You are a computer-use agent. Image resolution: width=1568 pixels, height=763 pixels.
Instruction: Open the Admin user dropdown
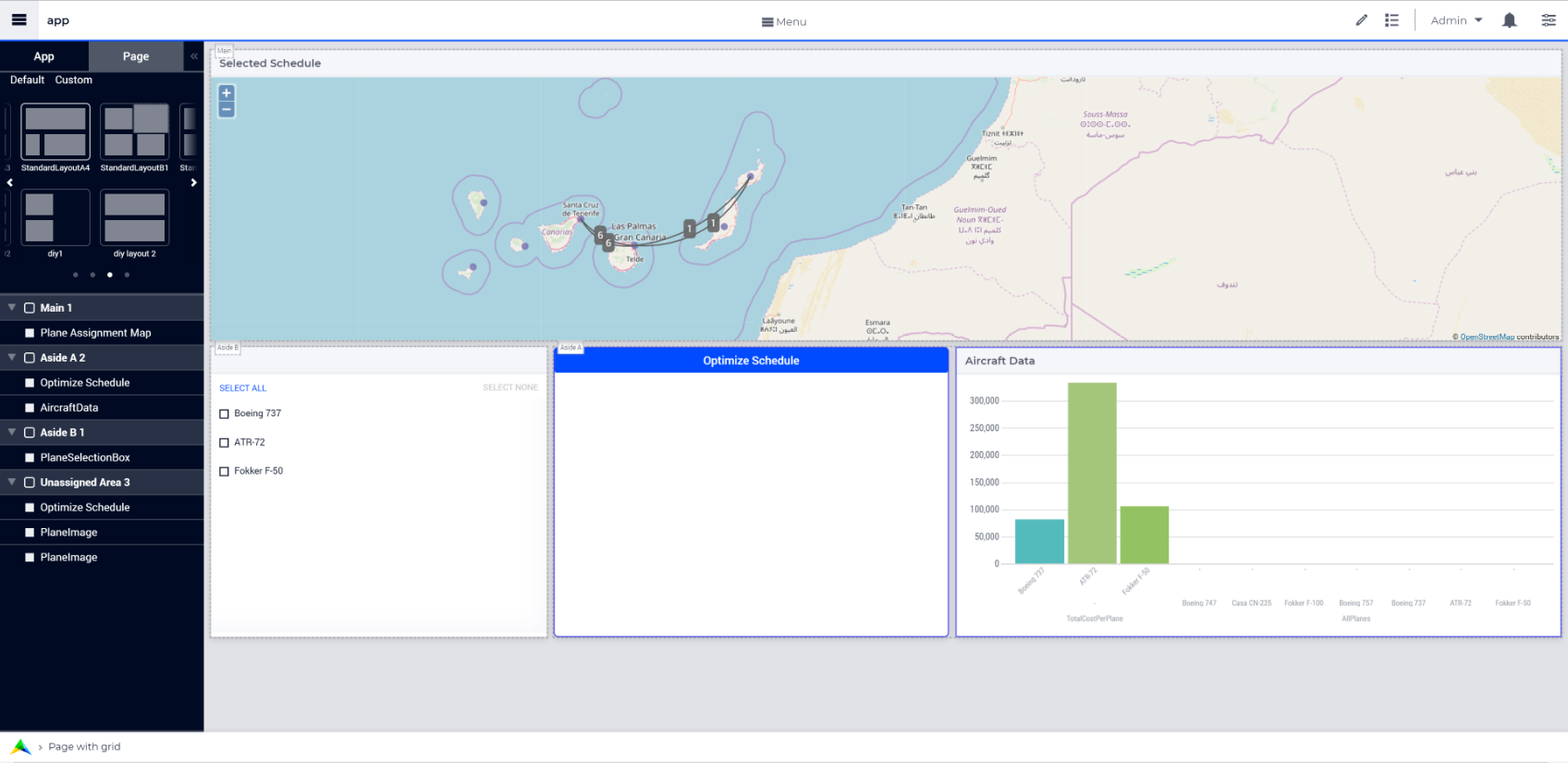point(1456,20)
